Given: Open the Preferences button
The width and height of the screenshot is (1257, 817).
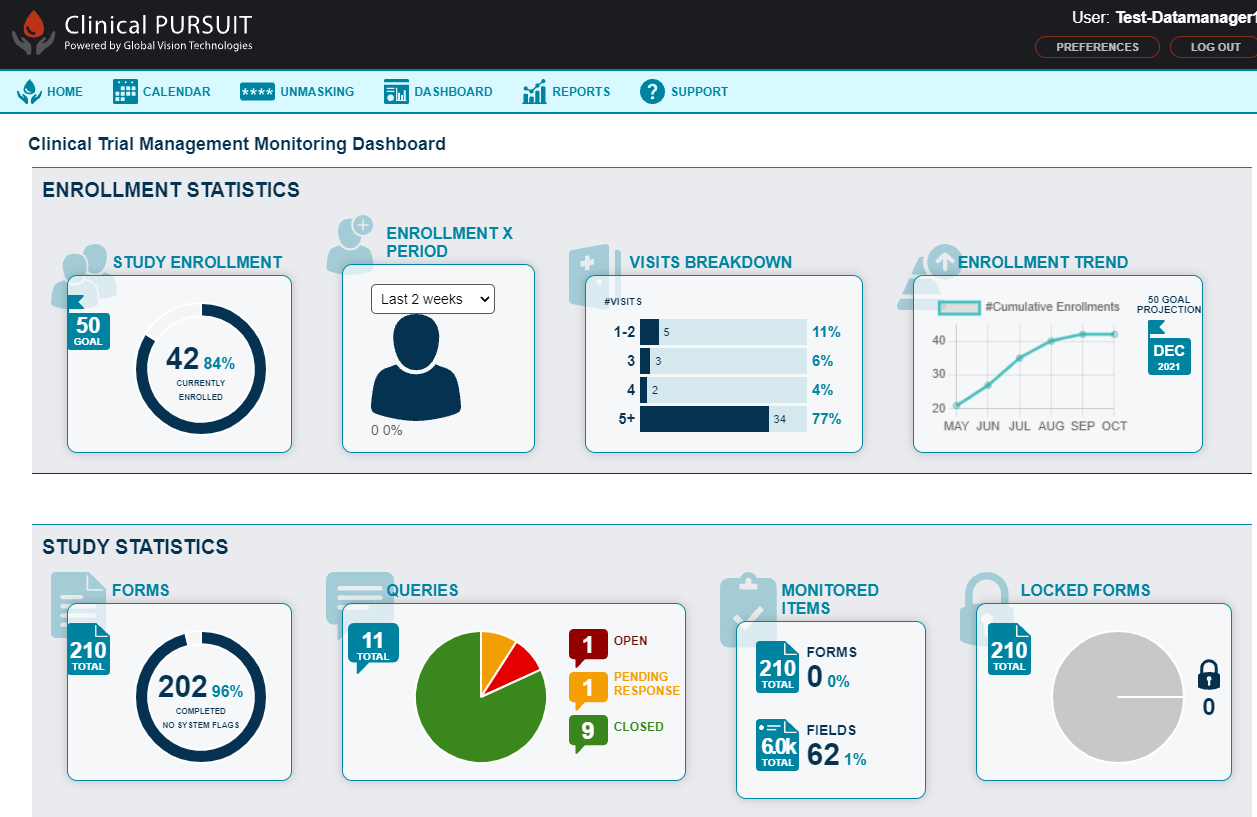Looking at the screenshot, I should pos(1097,46).
